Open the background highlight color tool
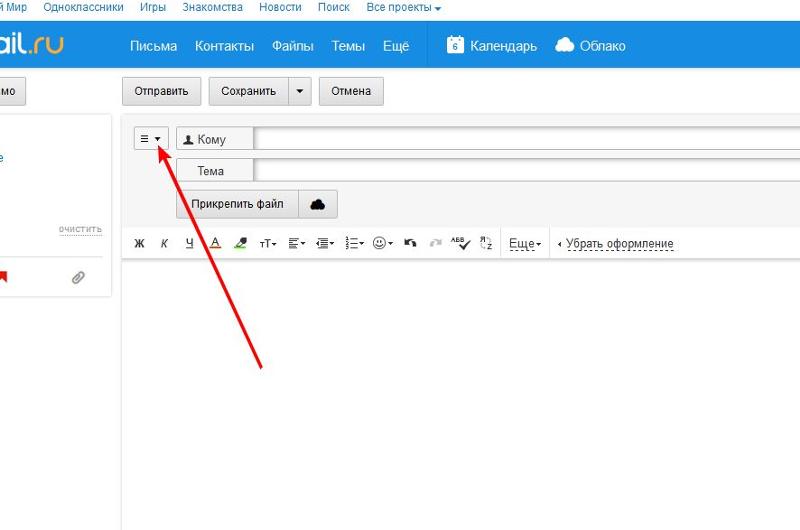 click(240, 243)
